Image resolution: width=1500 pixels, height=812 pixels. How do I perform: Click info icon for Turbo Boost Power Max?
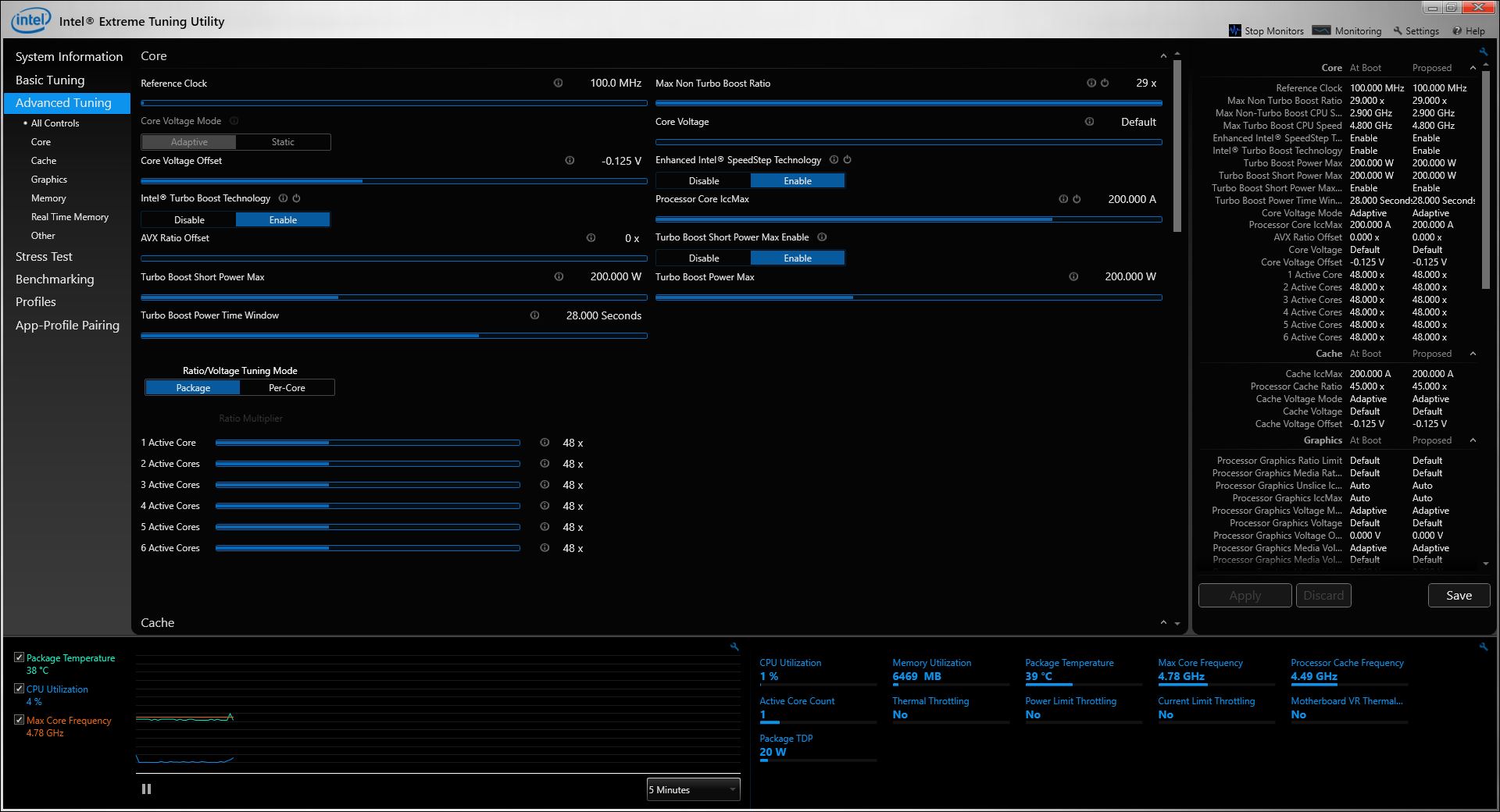(1073, 276)
